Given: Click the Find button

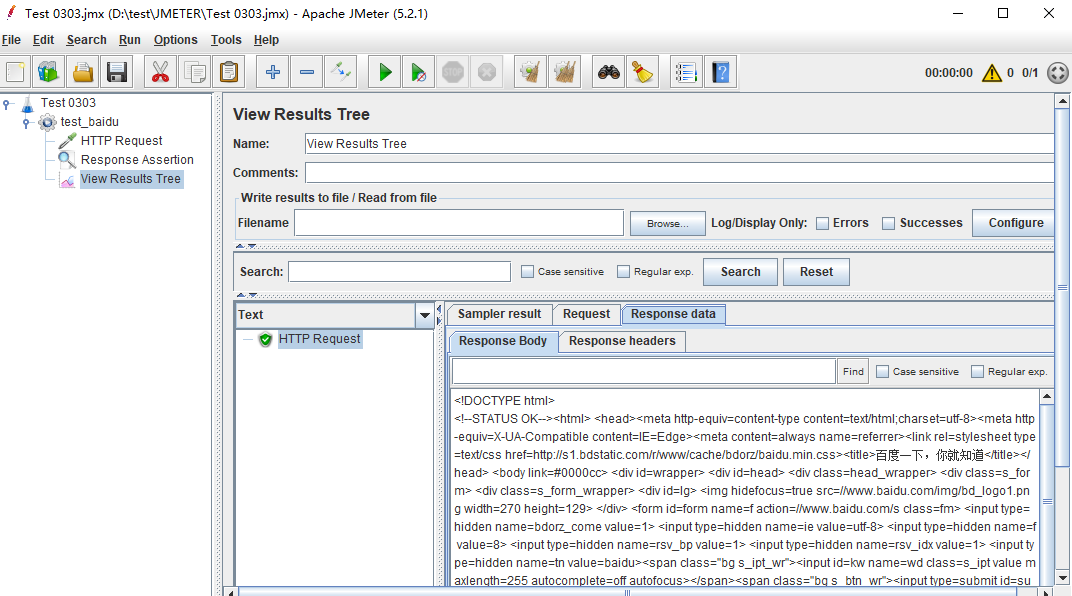Looking at the screenshot, I should [853, 371].
